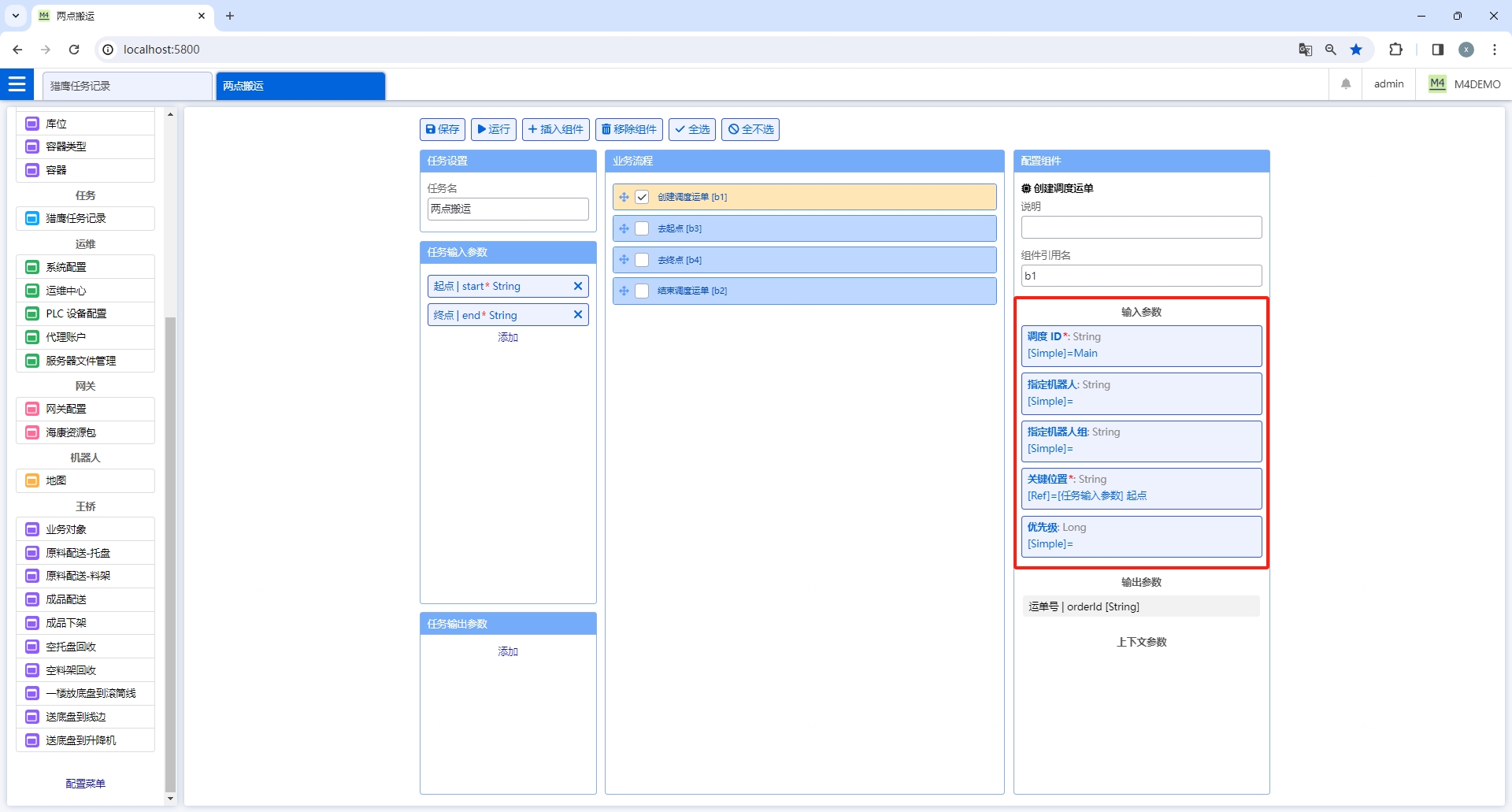The width and height of the screenshot is (1512, 812).
Task: Open 网关配置 in sidebar
Action: pyautogui.click(x=85, y=409)
